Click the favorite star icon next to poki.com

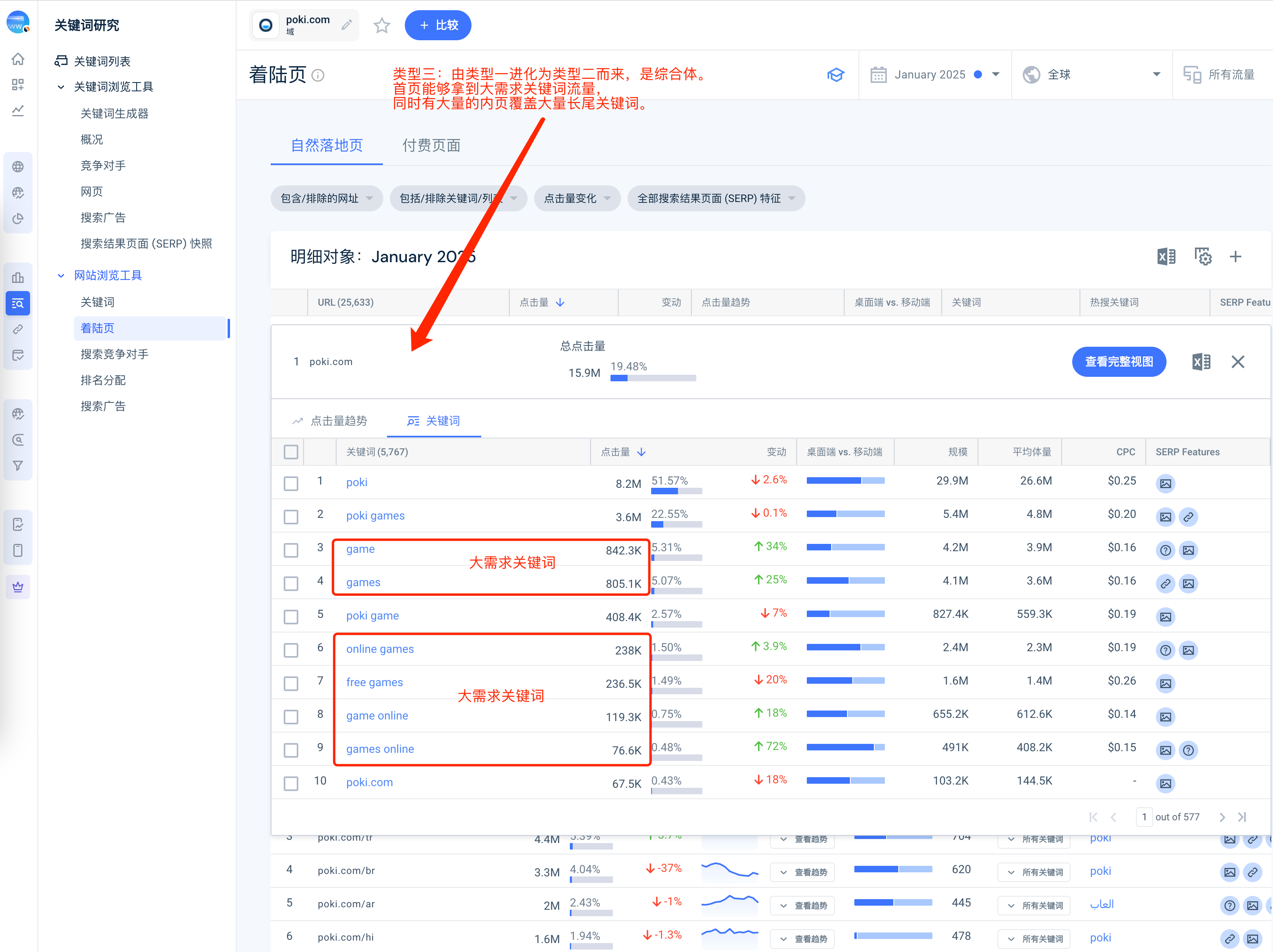click(382, 25)
